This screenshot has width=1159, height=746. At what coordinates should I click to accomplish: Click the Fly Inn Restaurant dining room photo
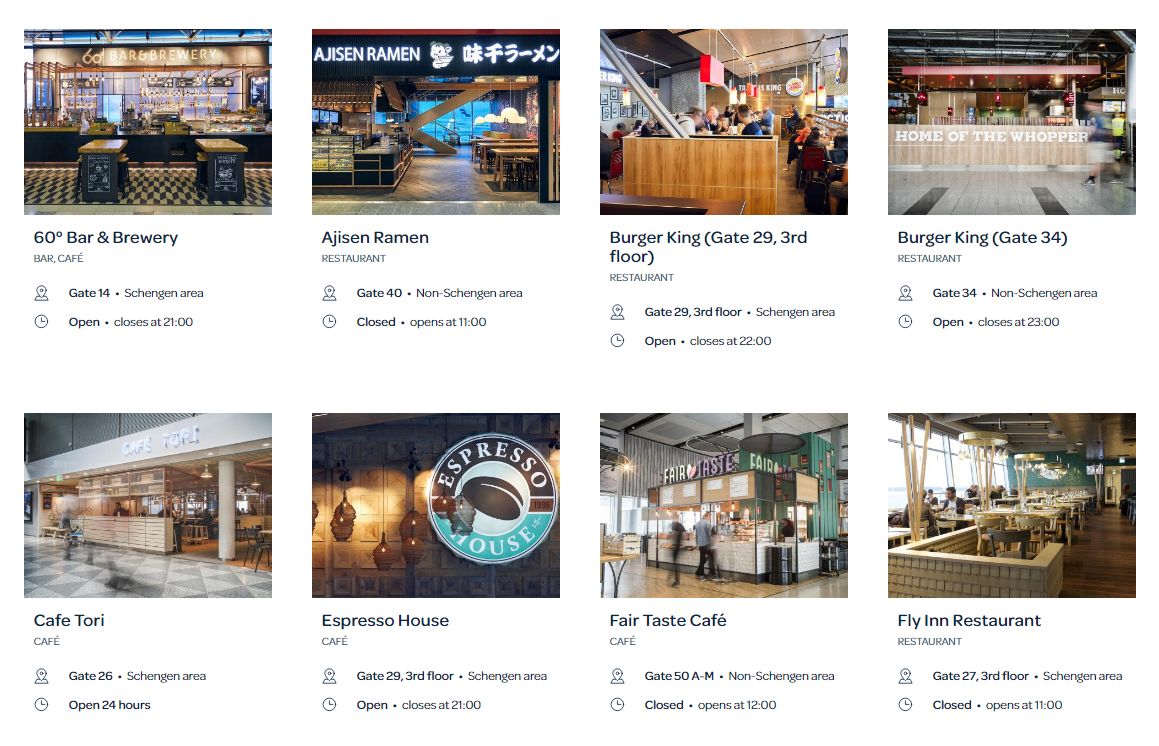coord(1012,506)
